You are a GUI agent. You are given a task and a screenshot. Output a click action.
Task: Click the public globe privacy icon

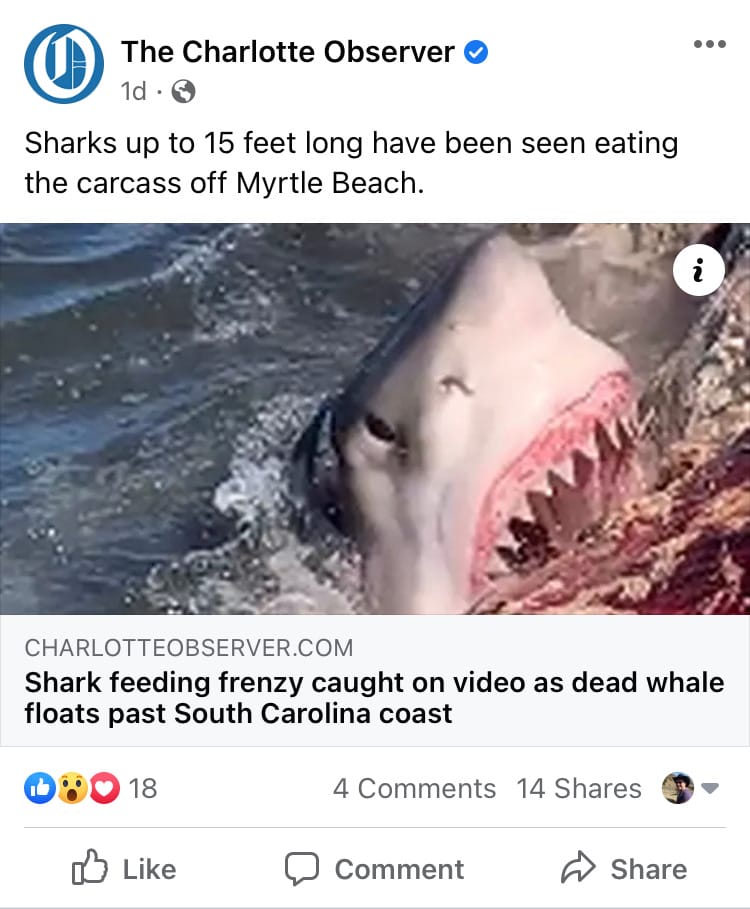pos(183,91)
